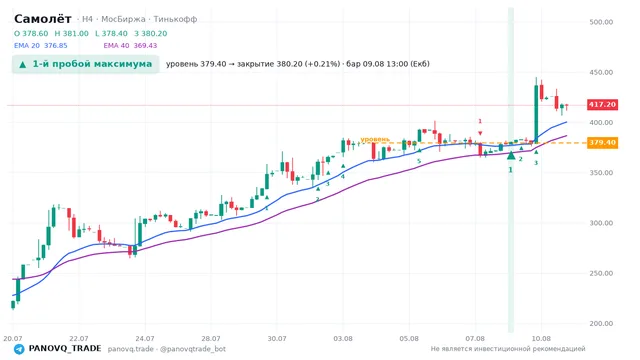
Task: Click the 450.00 price axis label
Action: [x=601, y=72]
